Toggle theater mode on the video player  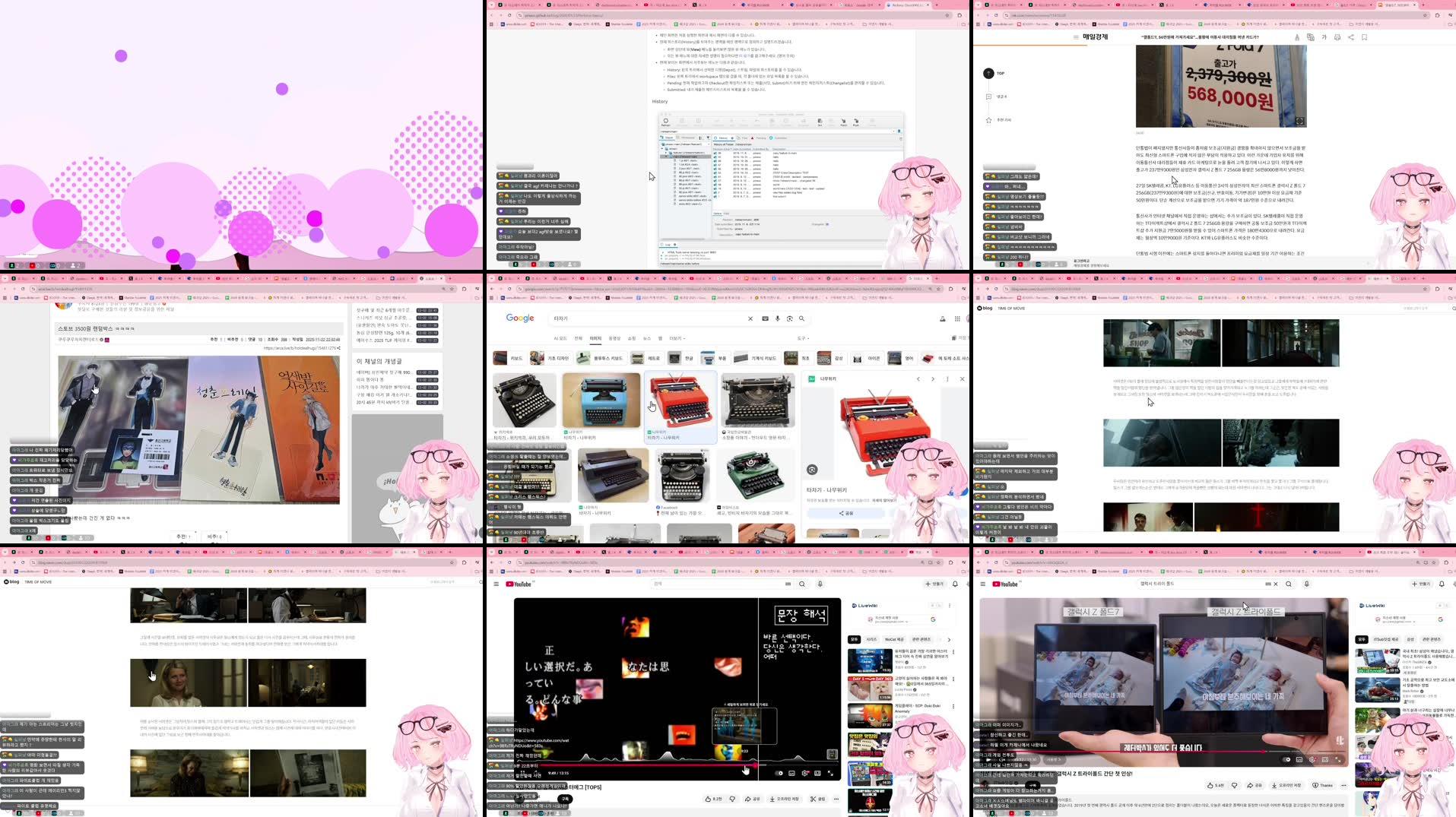[x=817, y=773]
